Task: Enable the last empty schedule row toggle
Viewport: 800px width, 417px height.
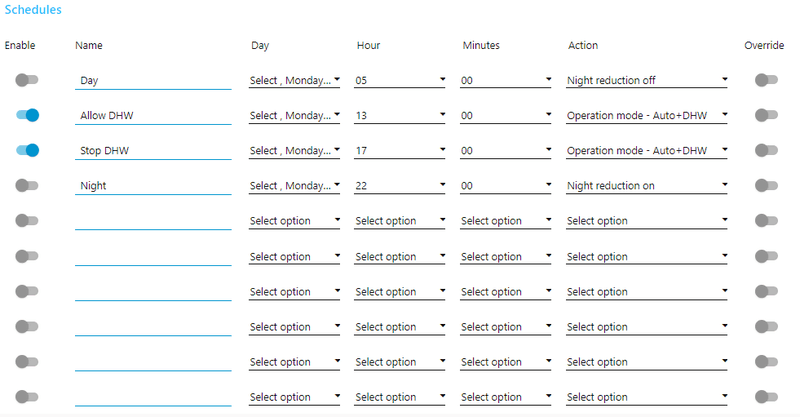Action: click(27, 396)
